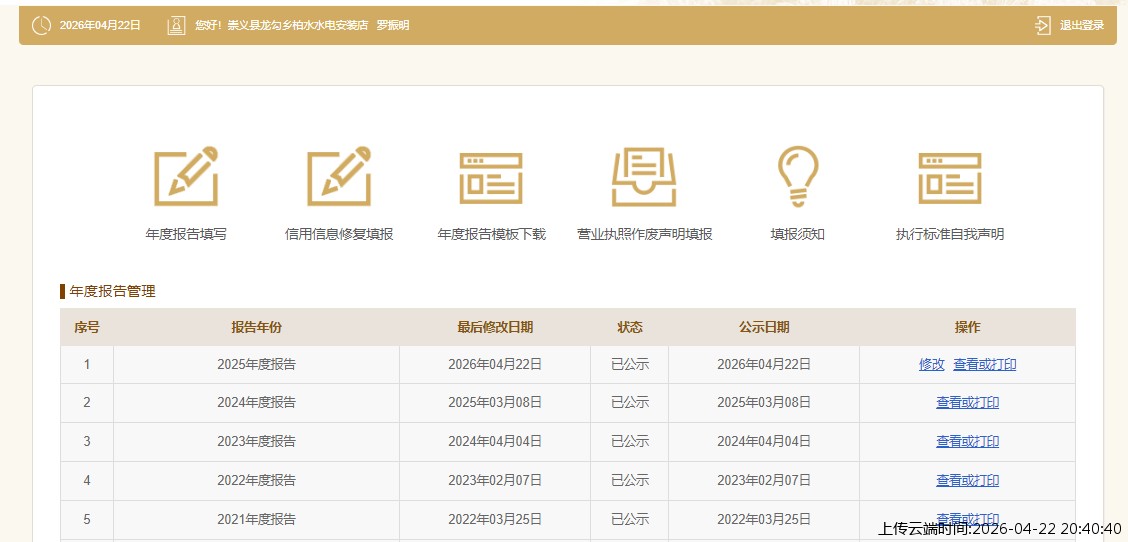Screen dimensions: 1128x542
Task: View or print the 2022年度报告
Action: [967, 481]
